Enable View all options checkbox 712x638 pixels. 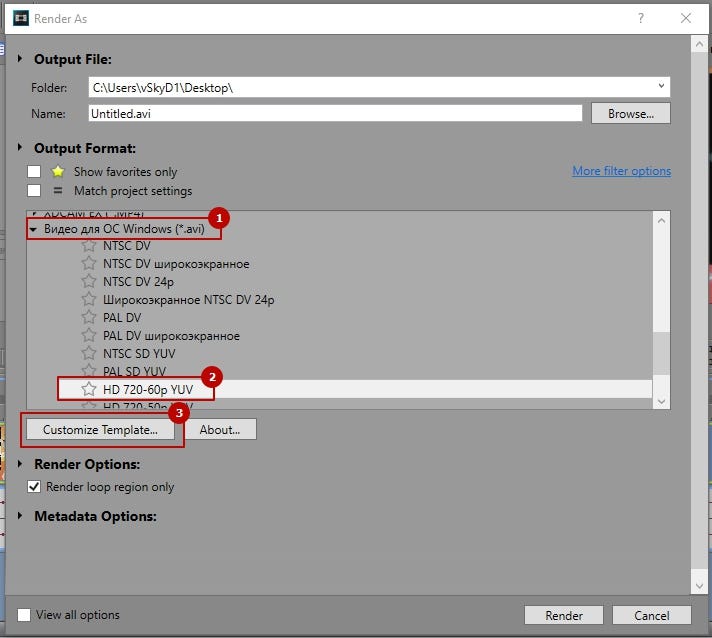click(24, 615)
